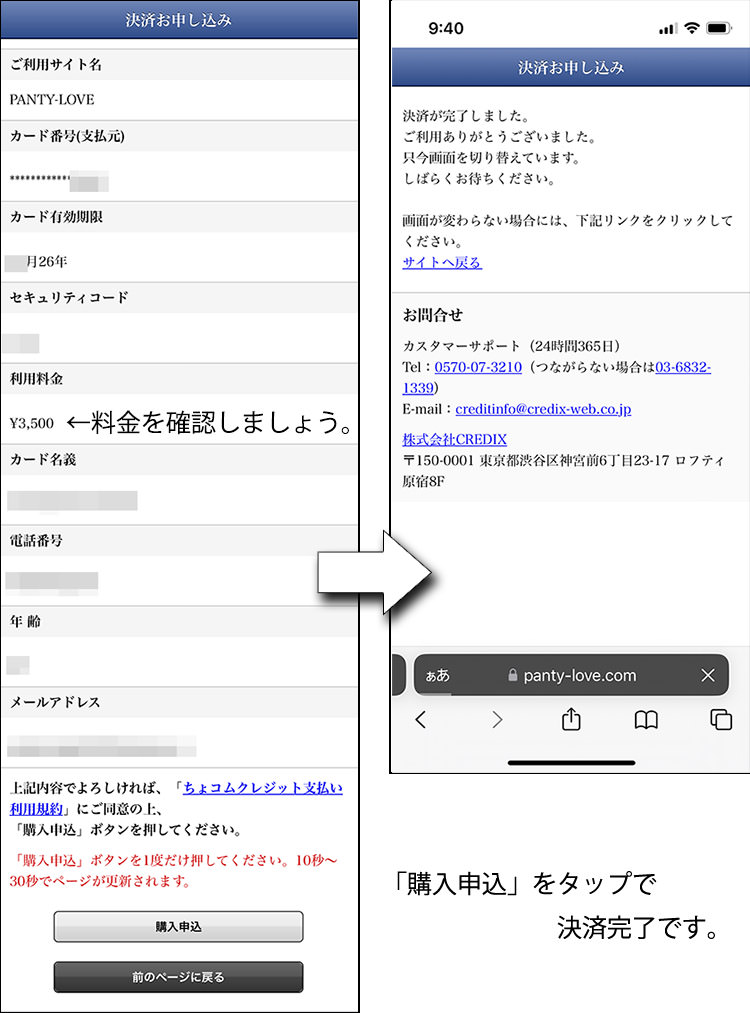This screenshot has height=1013, width=750.
Task: Call the 0570-07-3210 phone link
Action: point(478,367)
